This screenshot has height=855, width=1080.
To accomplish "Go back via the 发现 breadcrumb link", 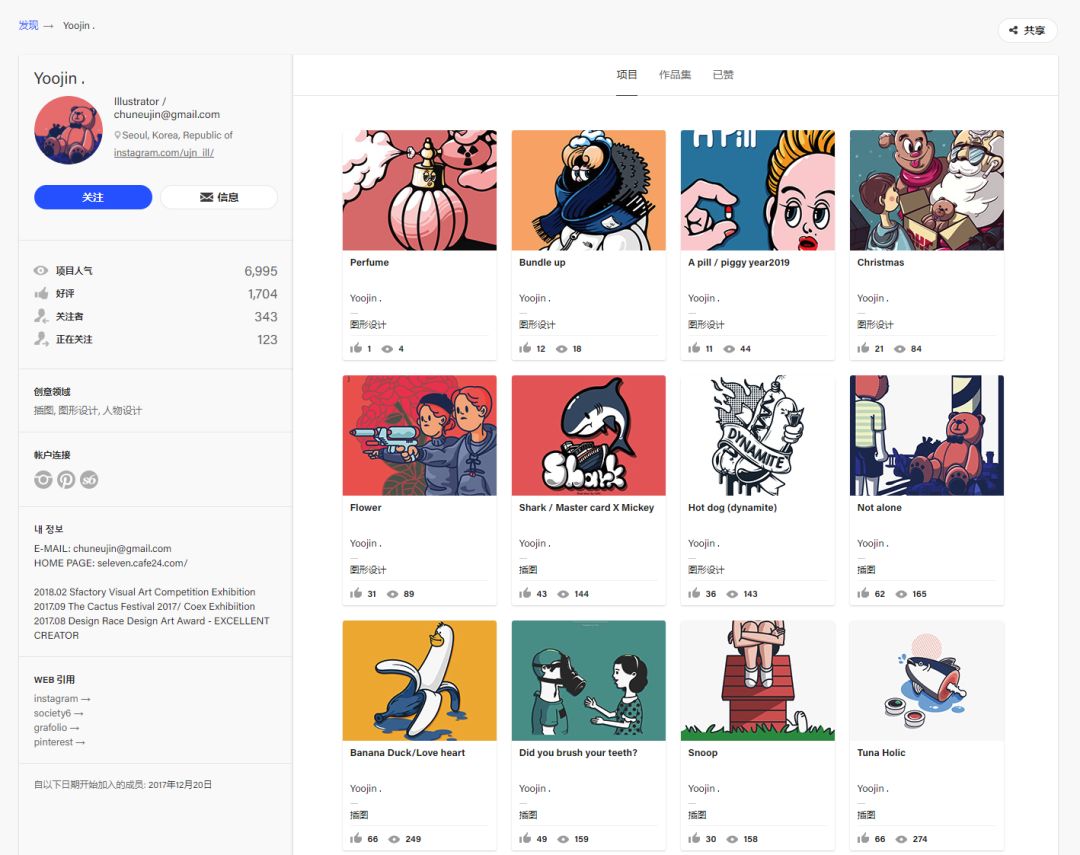I will pyautogui.click(x=28, y=25).
